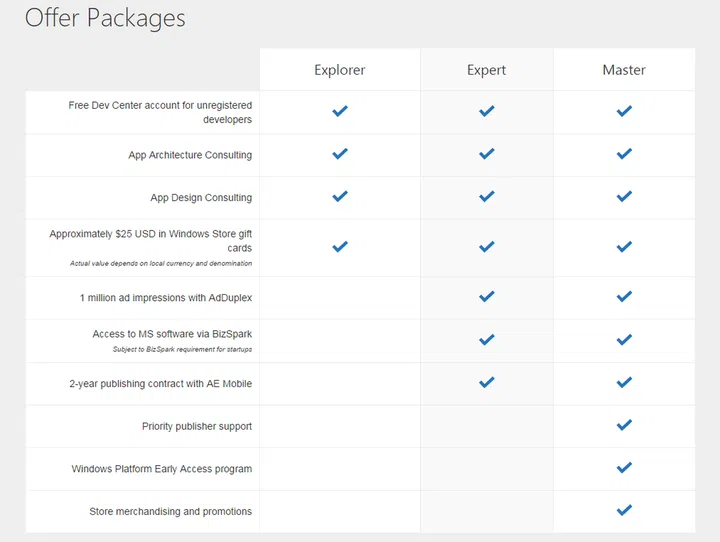Click Expert checkmark for 2-year publishing contract

[x=486, y=382]
